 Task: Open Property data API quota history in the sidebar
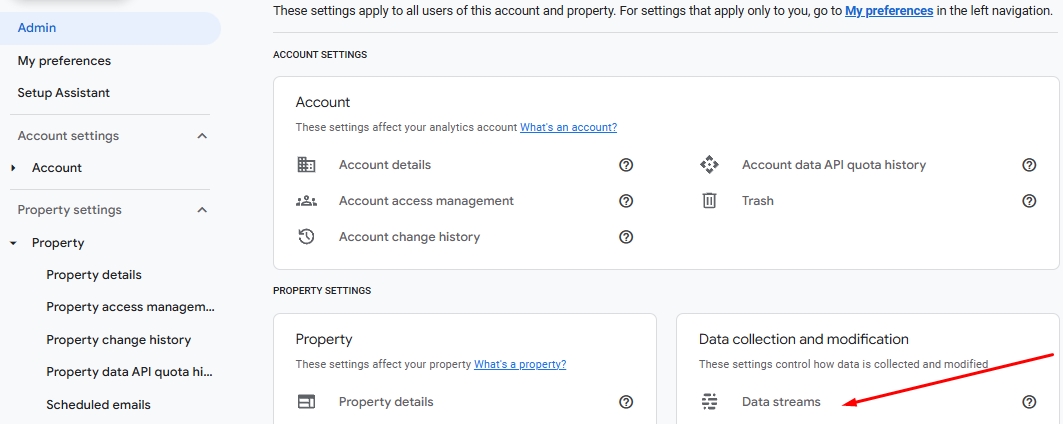tap(130, 372)
